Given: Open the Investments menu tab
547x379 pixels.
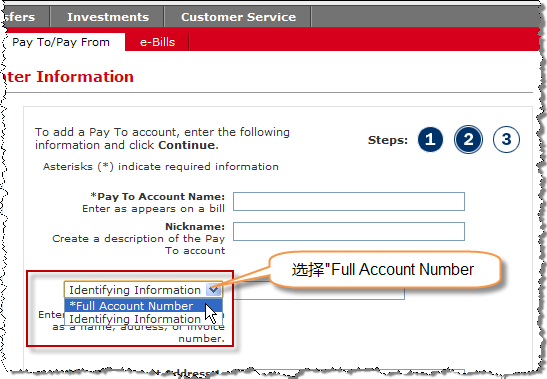Looking at the screenshot, I should click(x=108, y=17).
